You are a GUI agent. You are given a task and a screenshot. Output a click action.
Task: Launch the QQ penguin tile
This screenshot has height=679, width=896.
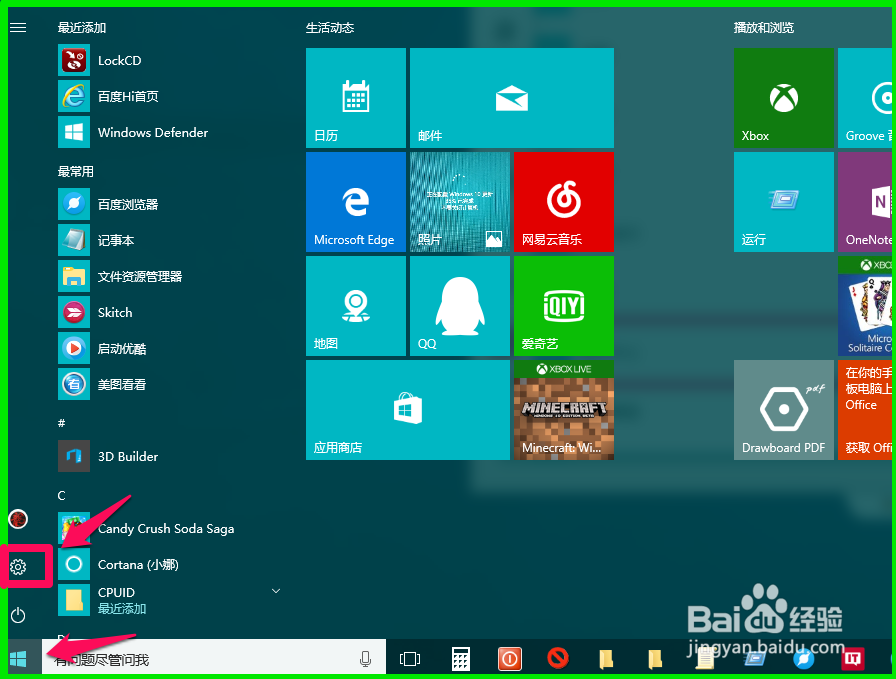pos(460,306)
